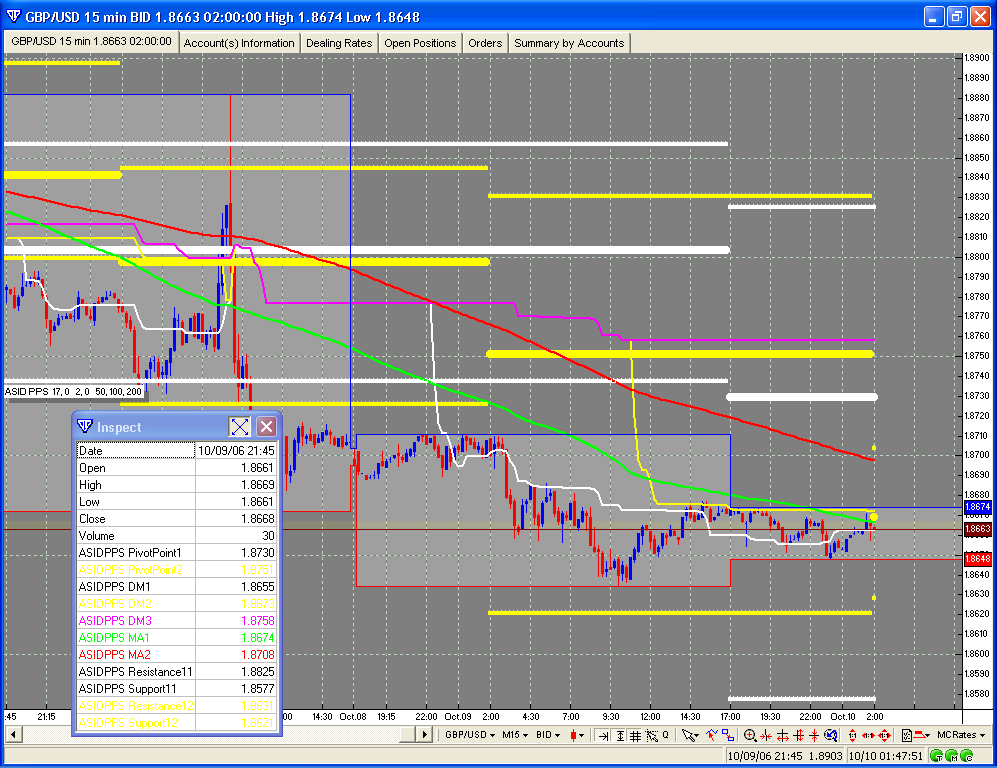The height and width of the screenshot is (768, 997).
Task: Select the arrow pointer cursor tool
Action: point(689,735)
